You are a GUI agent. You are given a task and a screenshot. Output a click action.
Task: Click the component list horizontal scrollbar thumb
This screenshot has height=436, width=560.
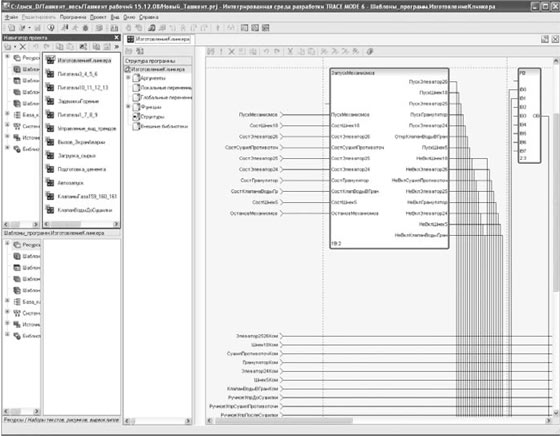click(x=65, y=224)
